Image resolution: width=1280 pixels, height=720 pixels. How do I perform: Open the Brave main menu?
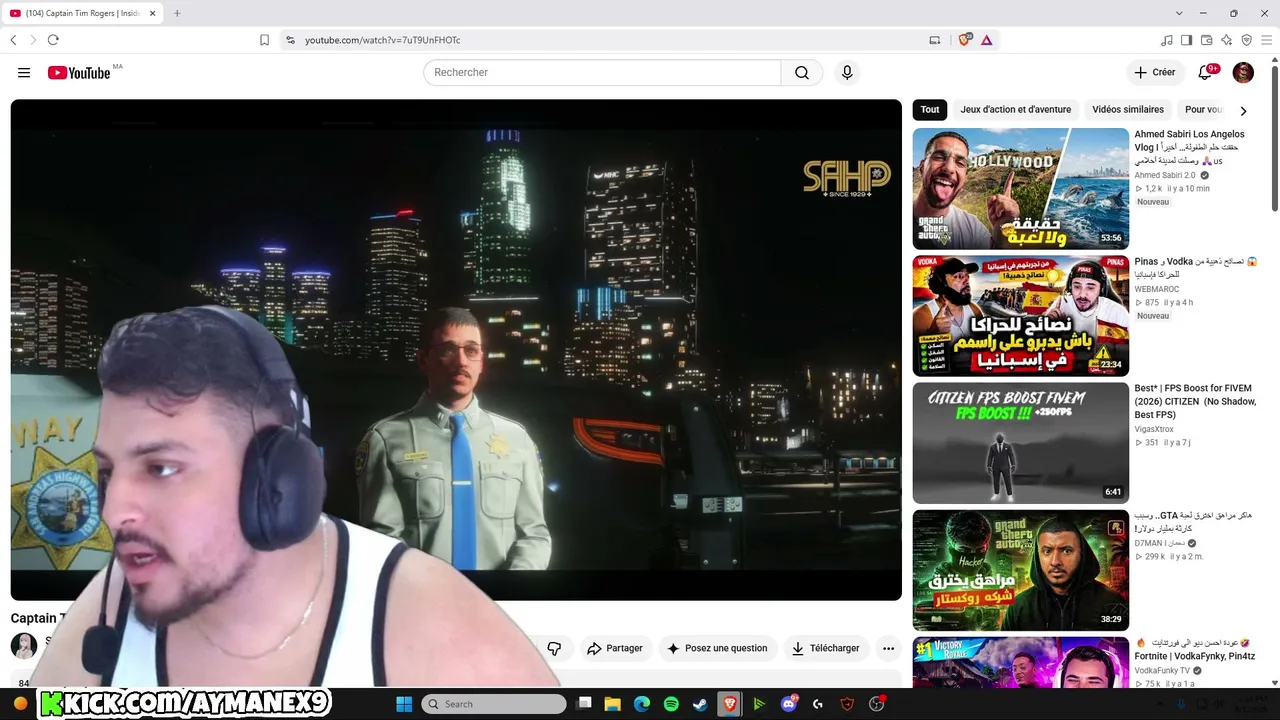(x=1267, y=40)
